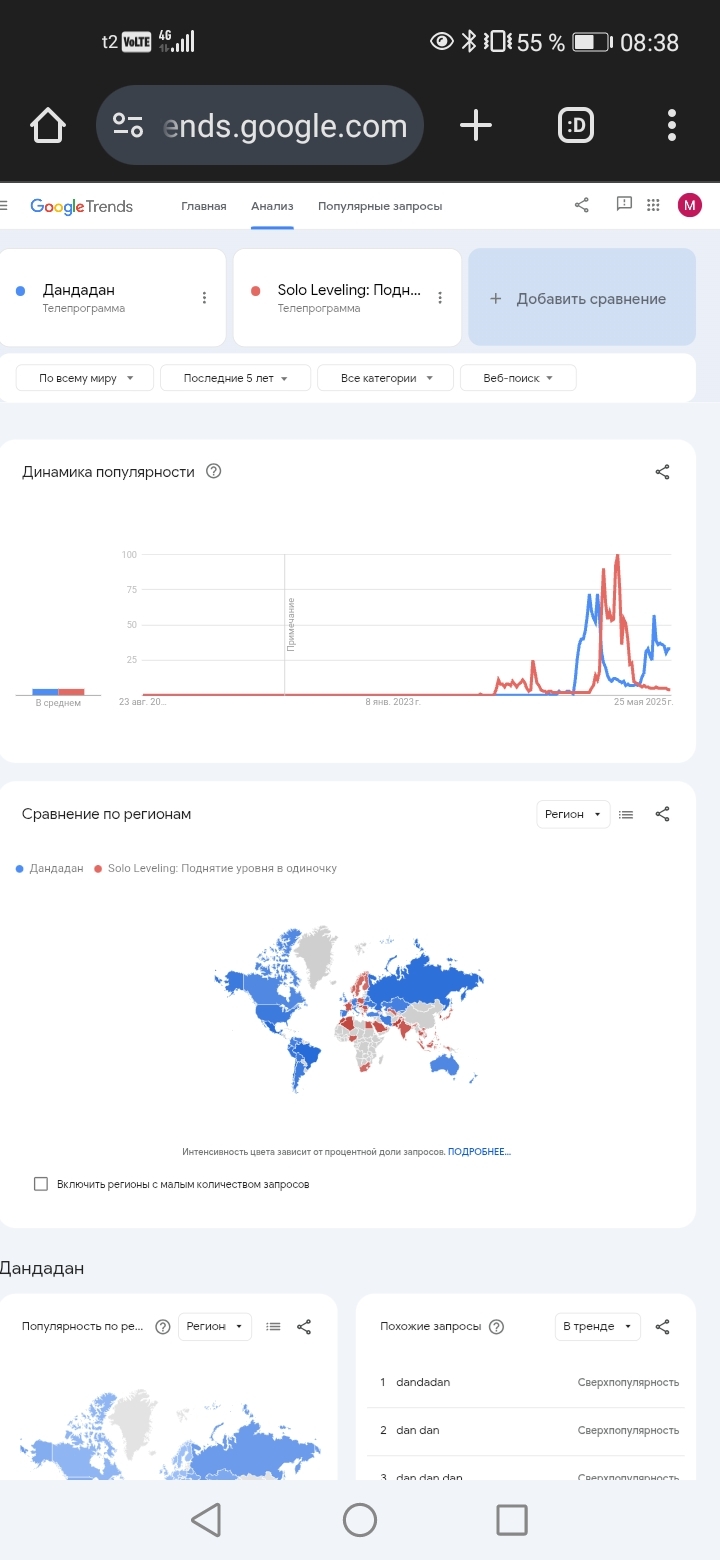Viewport: 720px width, 1560px height.
Task: Open options menu for Дандадан term
Action: tap(204, 298)
